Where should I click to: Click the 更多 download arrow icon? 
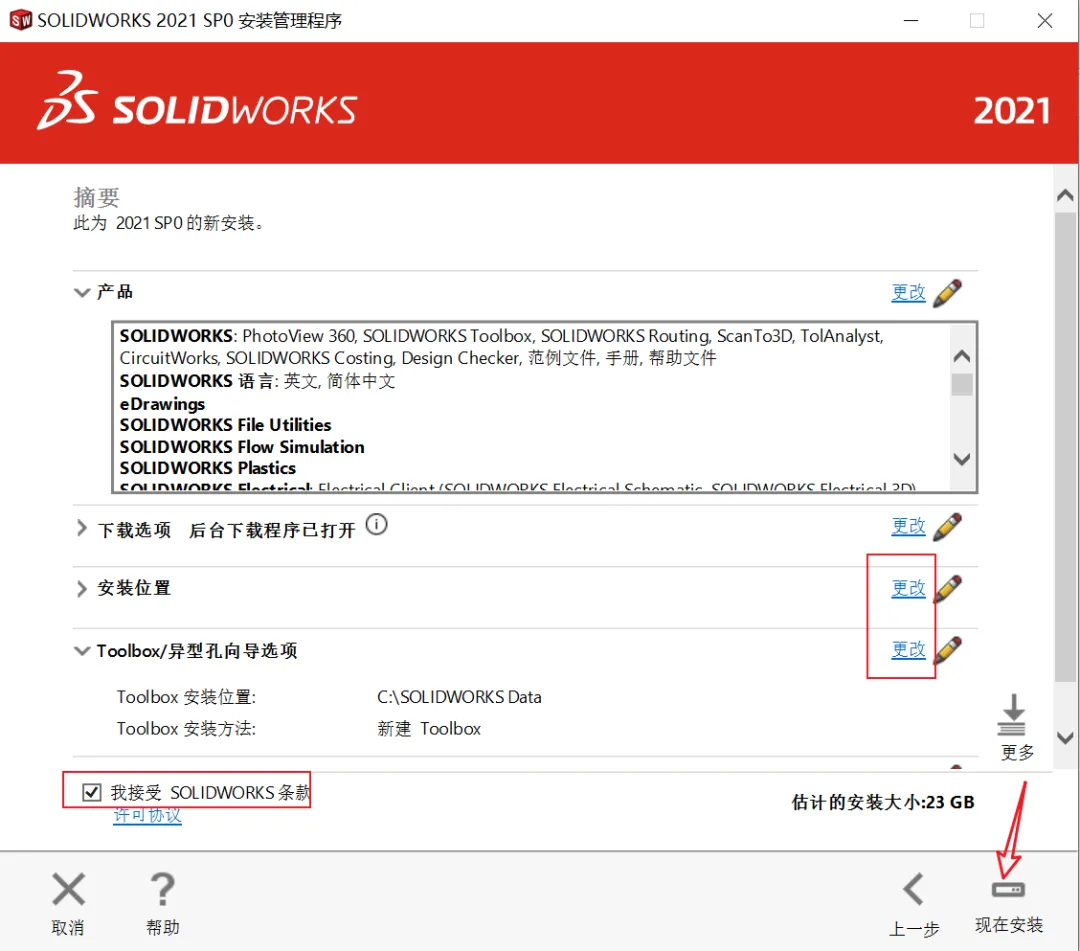[x=1012, y=715]
